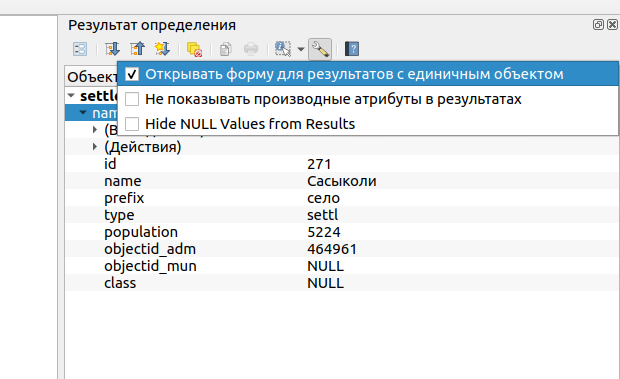
Task: Toggle the tree view mode icon
Action: point(80,49)
